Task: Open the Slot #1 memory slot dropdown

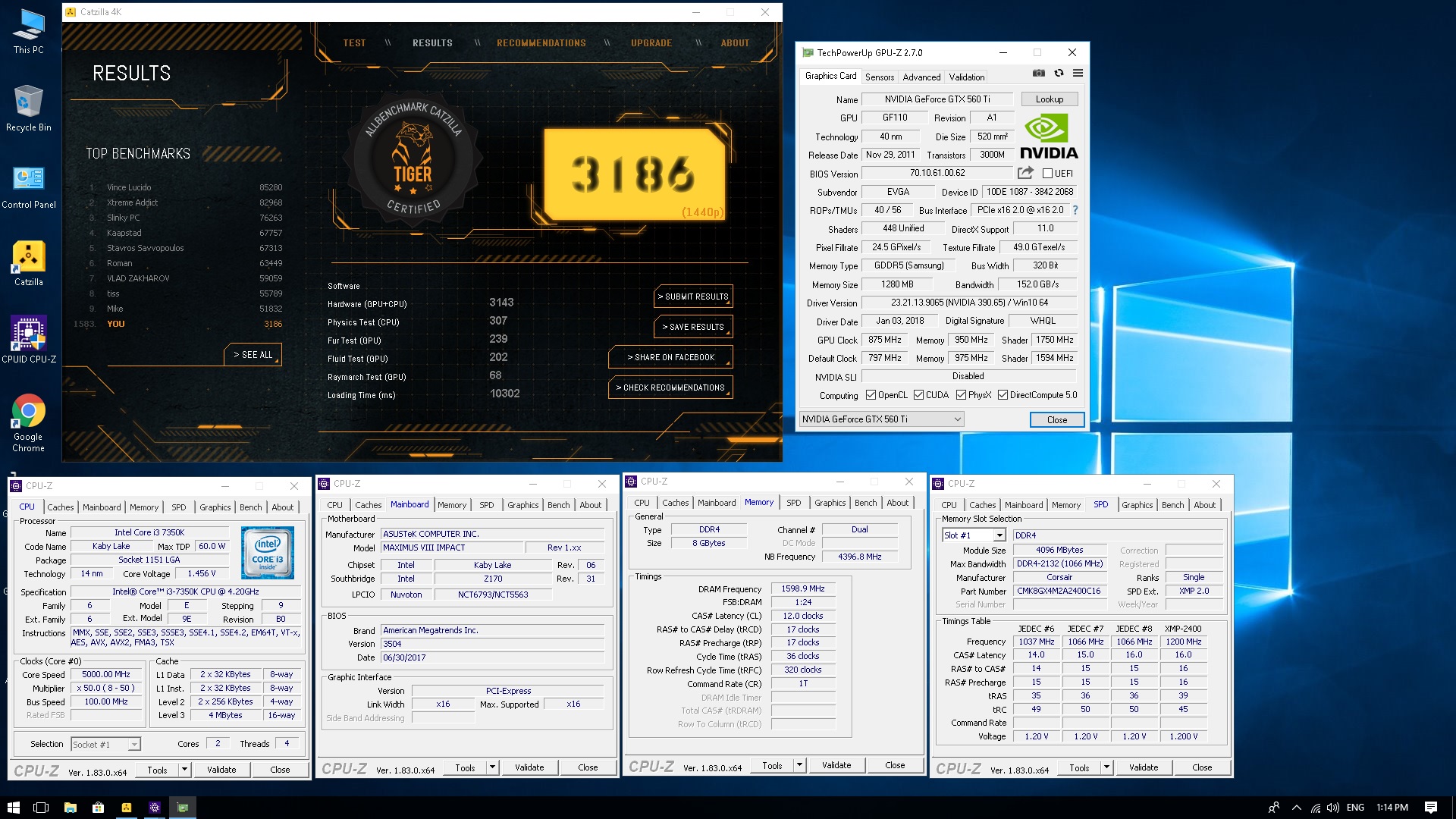Action: 974,535
